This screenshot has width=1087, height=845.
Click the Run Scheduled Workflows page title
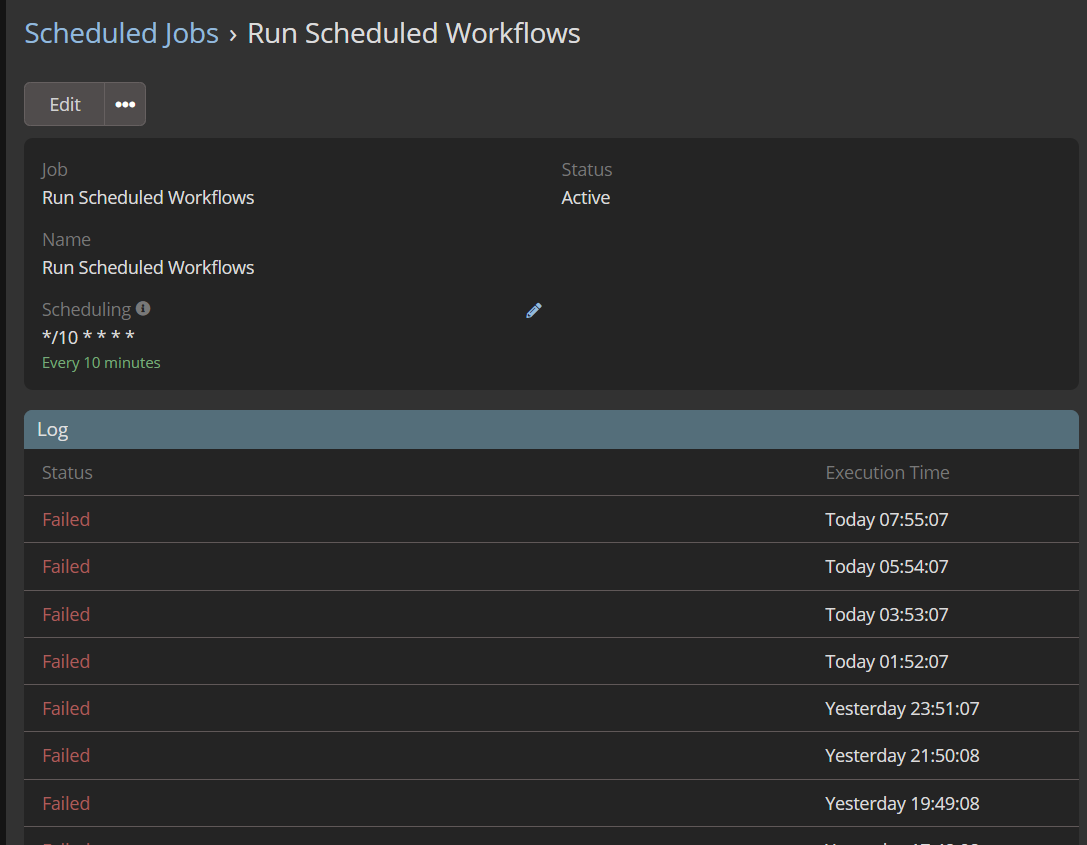[x=413, y=33]
